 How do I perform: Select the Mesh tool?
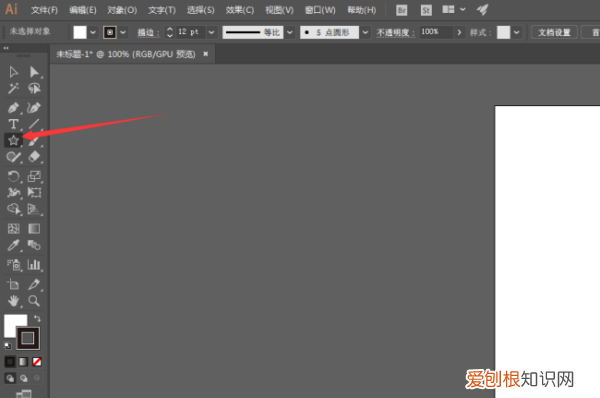click(x=13, y=229)
